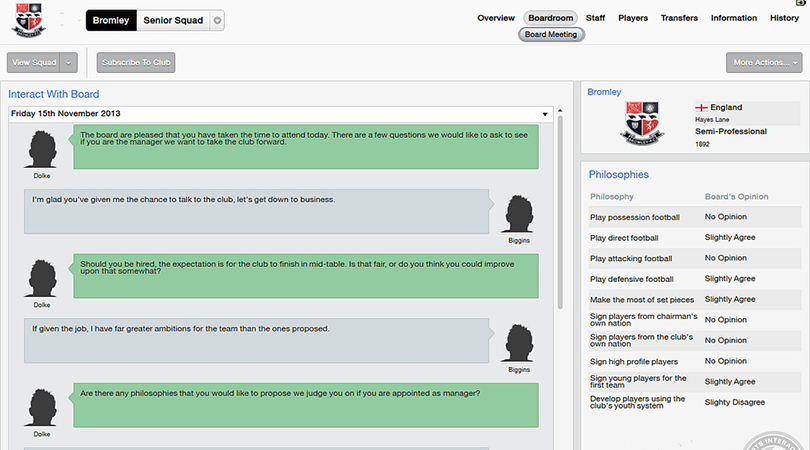Image resolution: width=810 pixels, height=450 pixels.
Task: Click the first Biggins silhouette avatar
Action: click(518, 213)
